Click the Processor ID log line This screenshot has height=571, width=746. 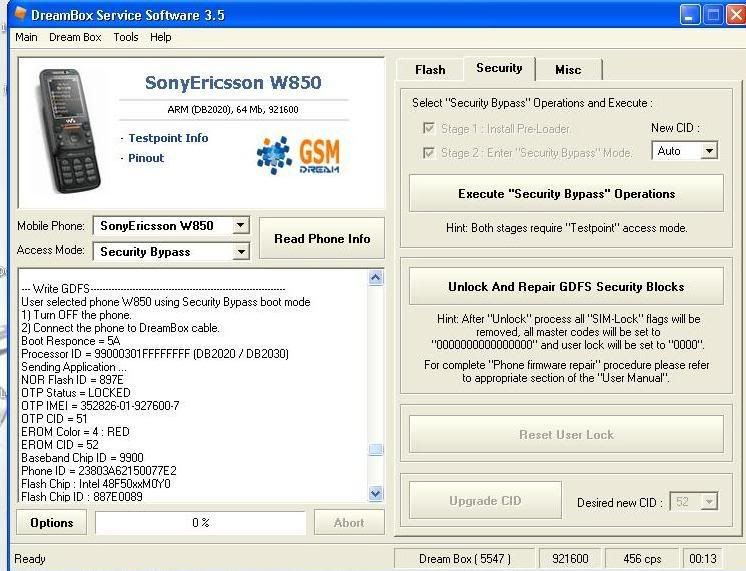pyautogui.click(x=155, y=354)
